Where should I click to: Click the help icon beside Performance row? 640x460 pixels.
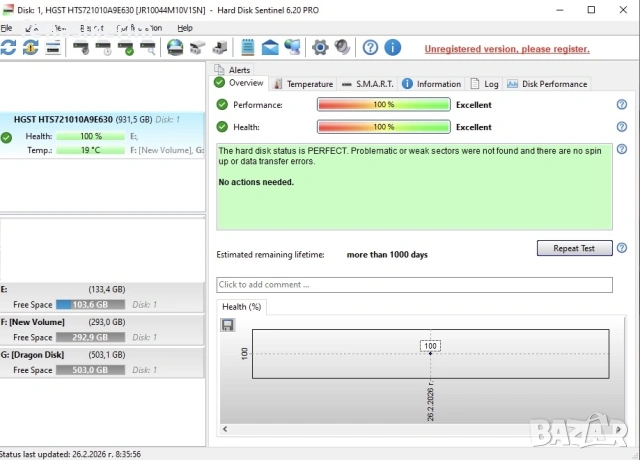621,104
